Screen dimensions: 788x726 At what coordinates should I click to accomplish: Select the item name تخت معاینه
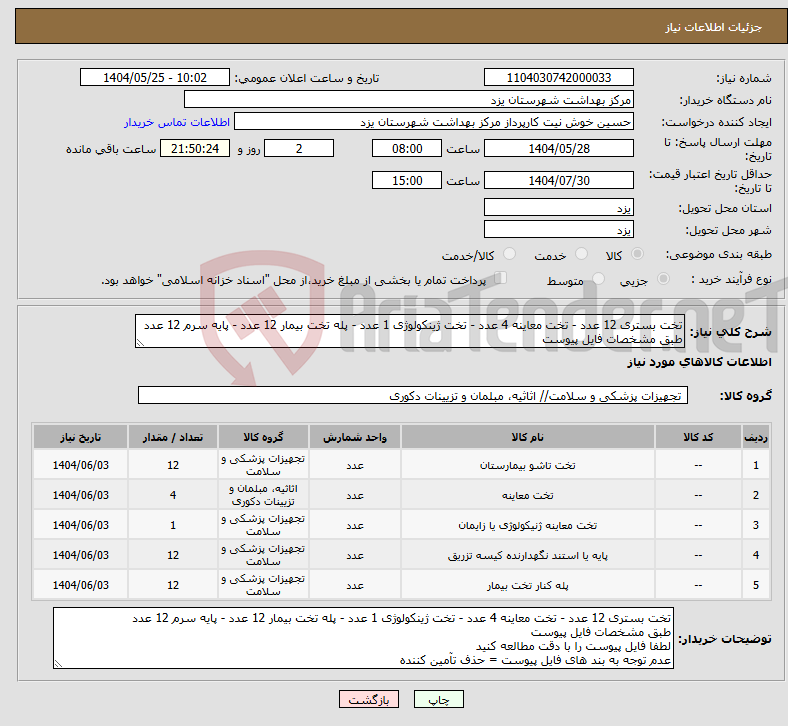coord(527,495)
